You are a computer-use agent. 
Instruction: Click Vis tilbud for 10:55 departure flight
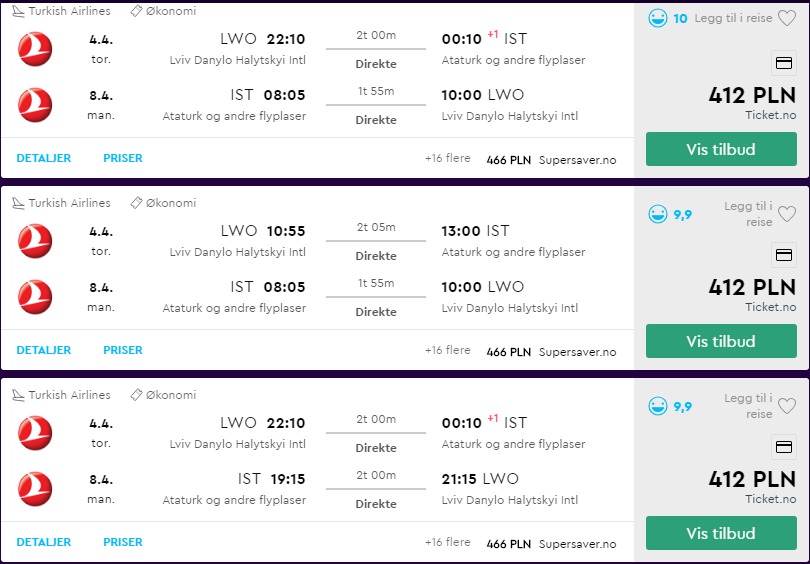721,341
